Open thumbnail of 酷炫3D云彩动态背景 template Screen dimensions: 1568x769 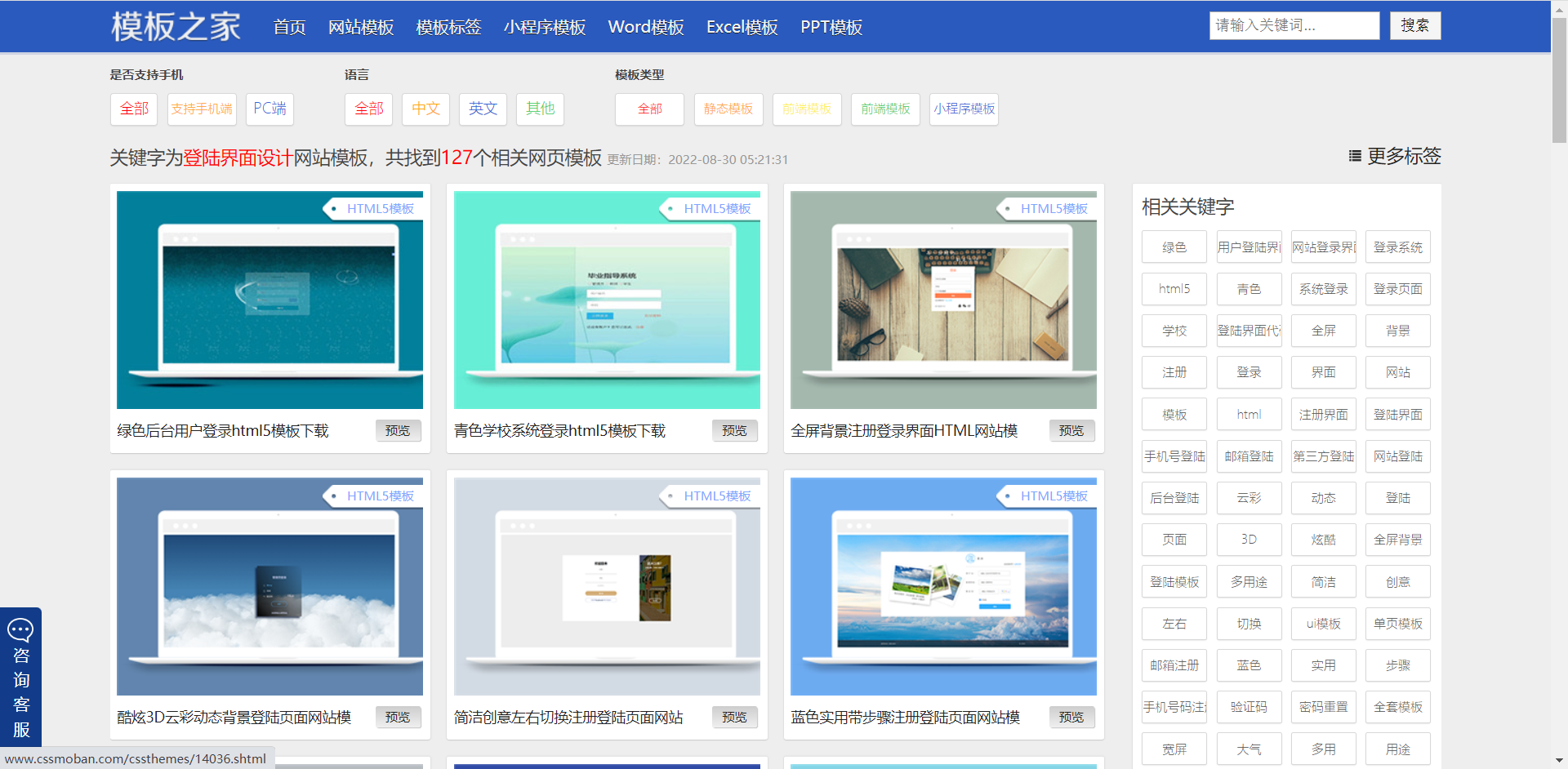tap(269, 586)
